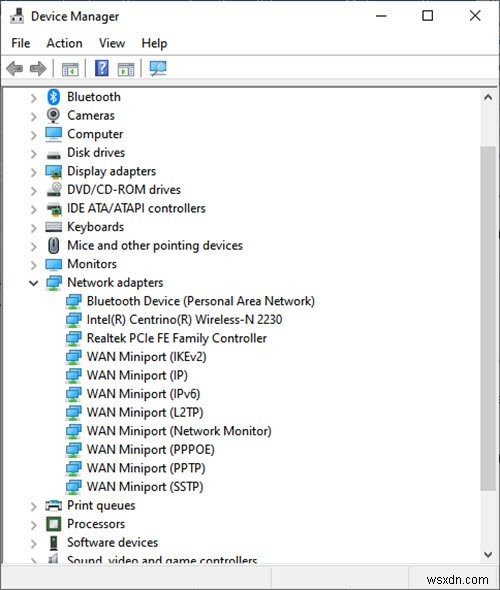Screen dimensions: 500x590
Task: Click the Network adapters category icon
Action: 54,283
